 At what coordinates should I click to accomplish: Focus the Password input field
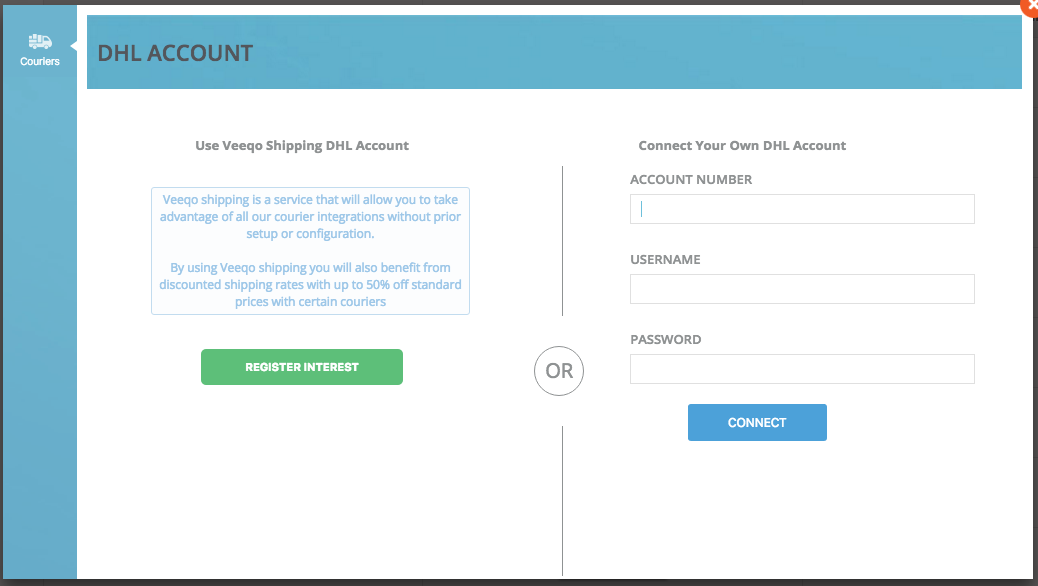[802, 369]
